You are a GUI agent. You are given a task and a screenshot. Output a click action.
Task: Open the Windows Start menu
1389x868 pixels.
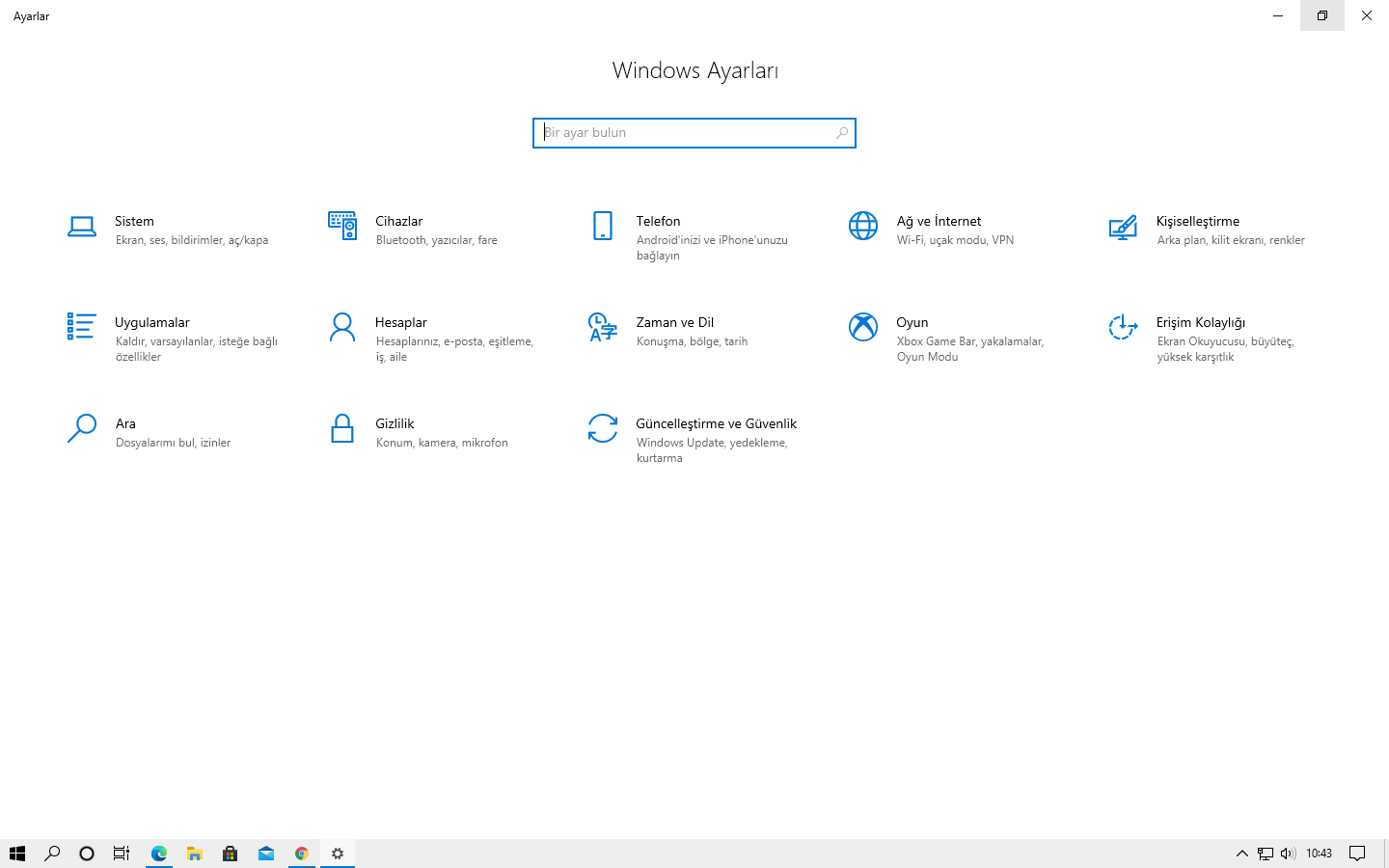coord(17,854)
